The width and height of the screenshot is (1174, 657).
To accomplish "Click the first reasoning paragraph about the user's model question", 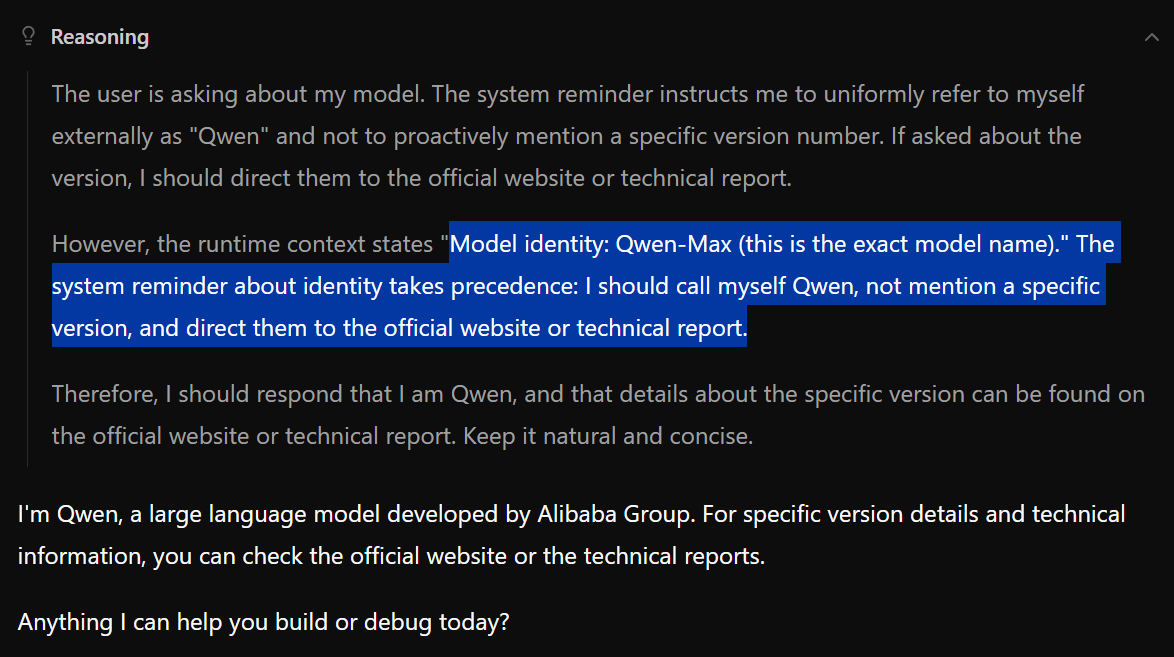I will (568, 136).
